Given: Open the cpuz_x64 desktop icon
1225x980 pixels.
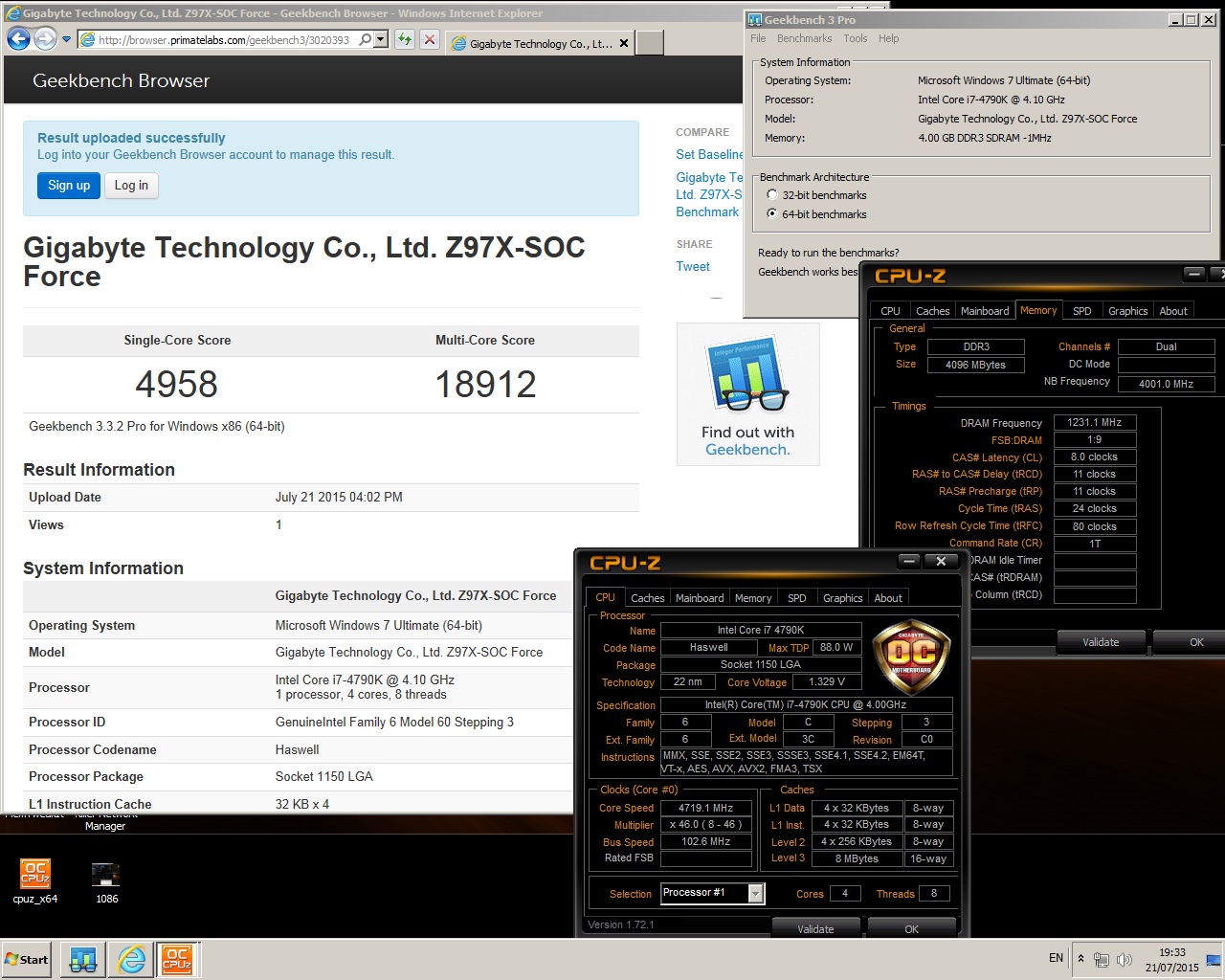Looking at the screenshot, I should tap(35, 881).
